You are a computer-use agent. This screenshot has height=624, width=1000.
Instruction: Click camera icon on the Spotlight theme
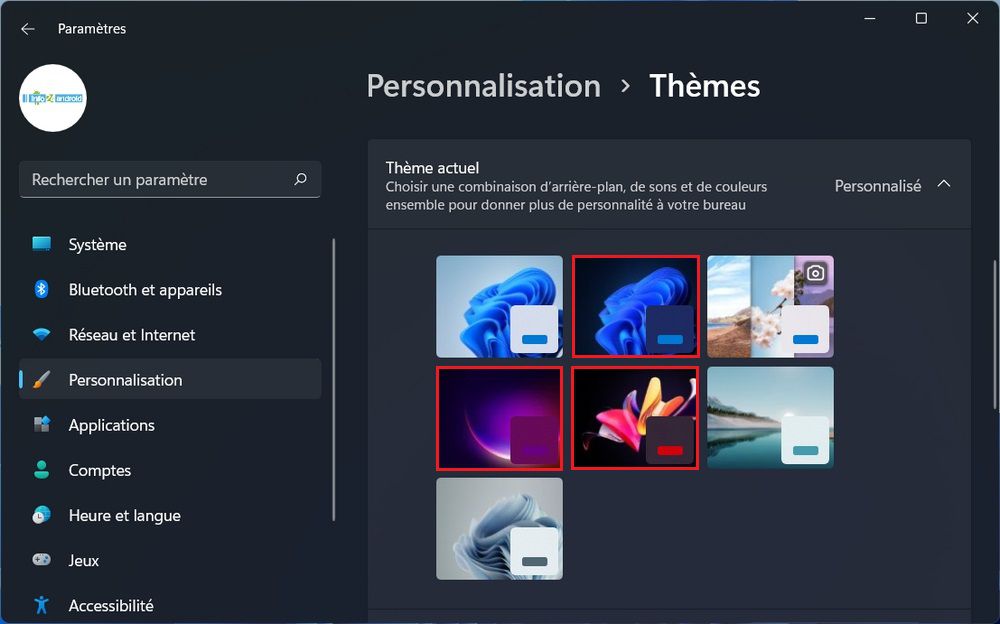click(815, 274)
